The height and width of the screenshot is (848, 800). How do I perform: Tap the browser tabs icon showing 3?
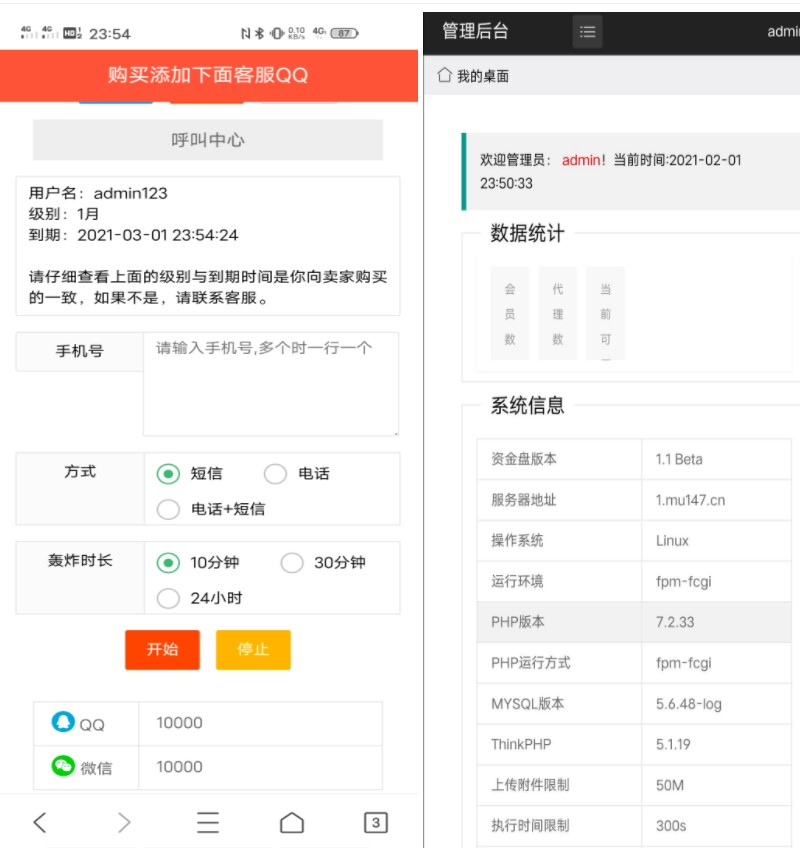coord(375,822)
